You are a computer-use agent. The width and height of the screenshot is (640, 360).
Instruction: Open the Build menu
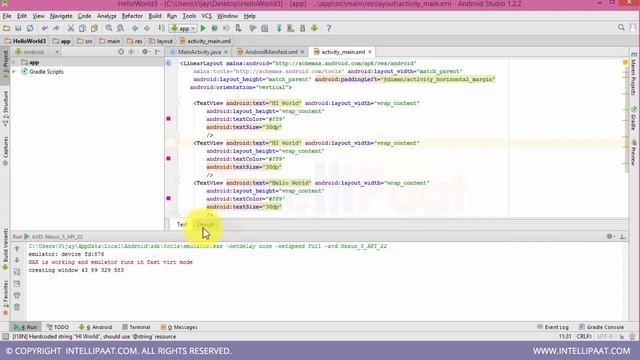tap(155, 16)
